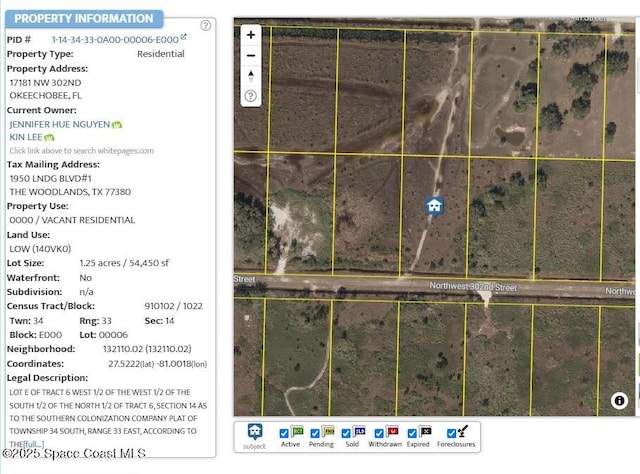640x474 pixels.
Task: Select the Property Information header tab
Action: point(84,19)
